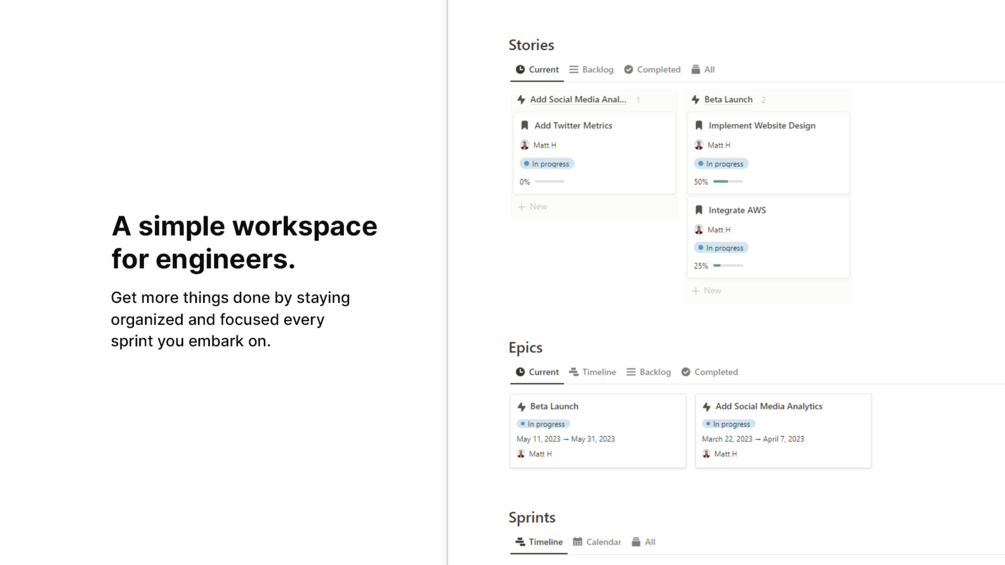Click In progress tag on Implement Website Design
Screen dimensions: 1005x565
pos(721,164)
